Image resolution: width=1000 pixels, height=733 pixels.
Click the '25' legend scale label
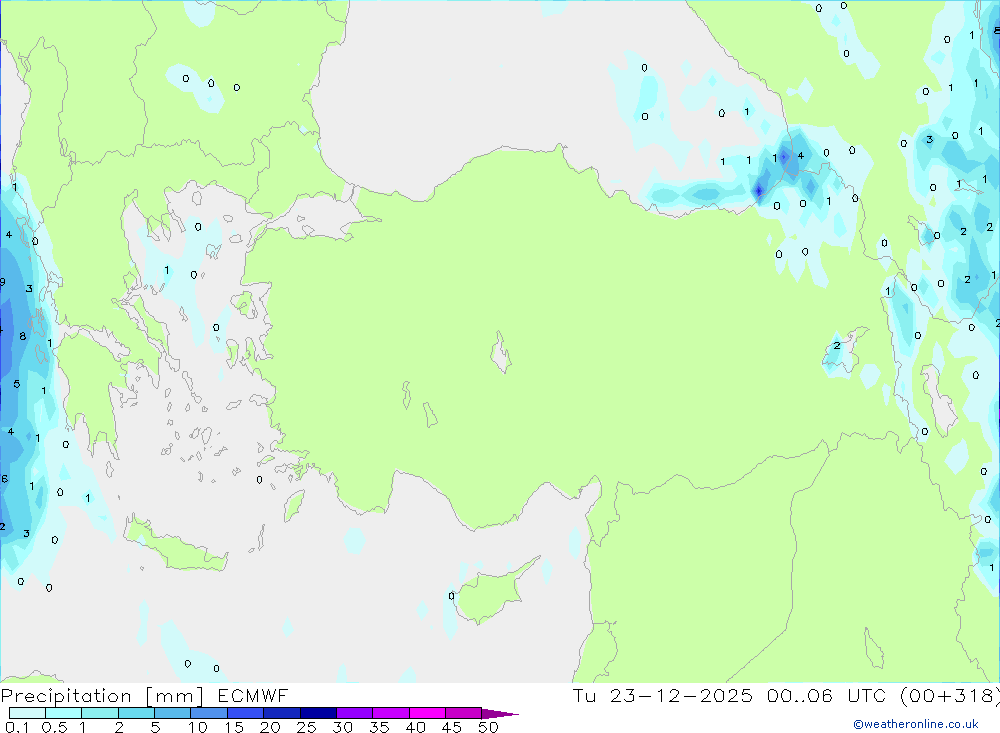coord(307,727)
